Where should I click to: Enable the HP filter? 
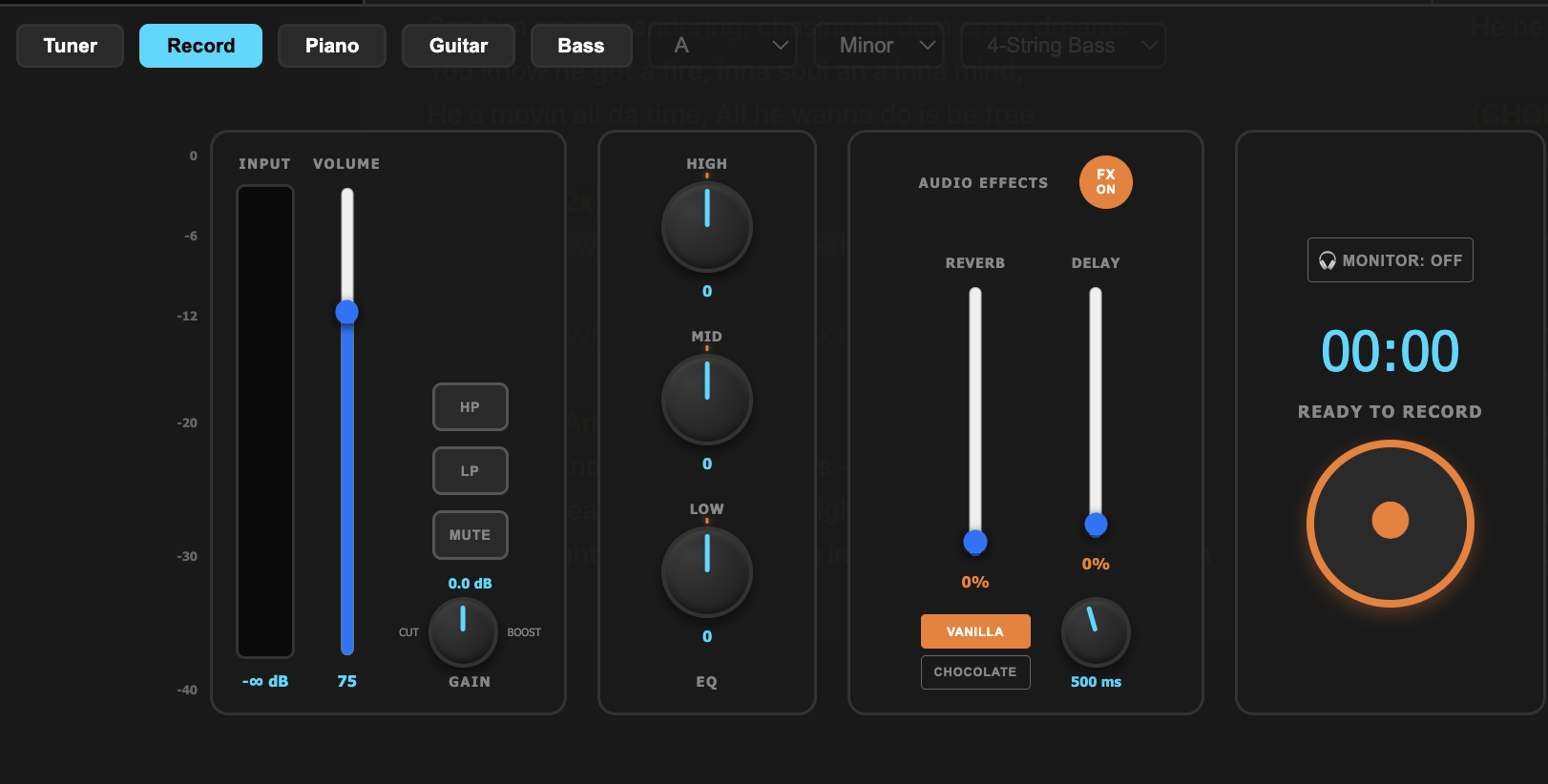[470, 407]
